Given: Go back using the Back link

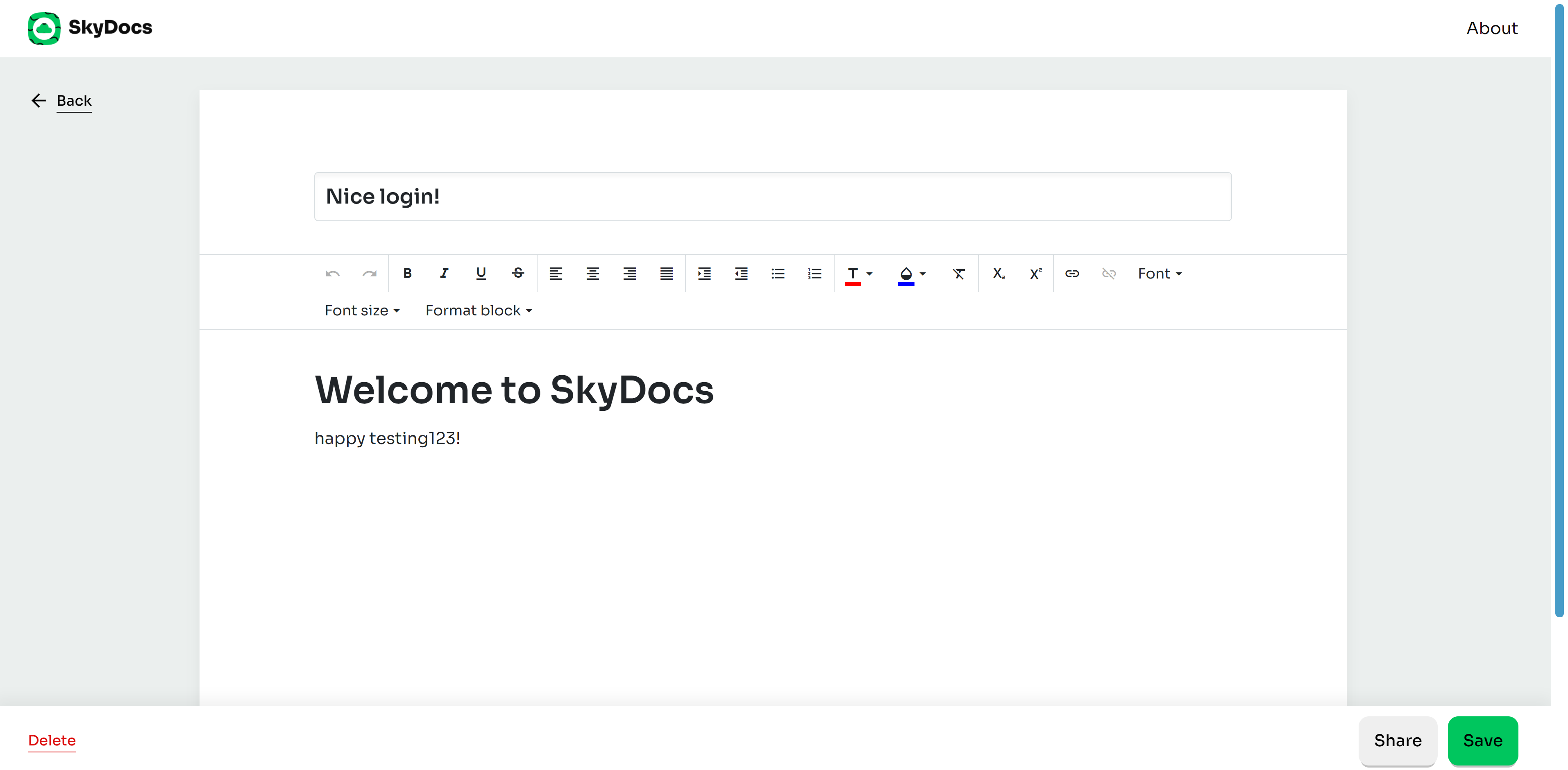Looking at the screenshot, I should 74,100.
